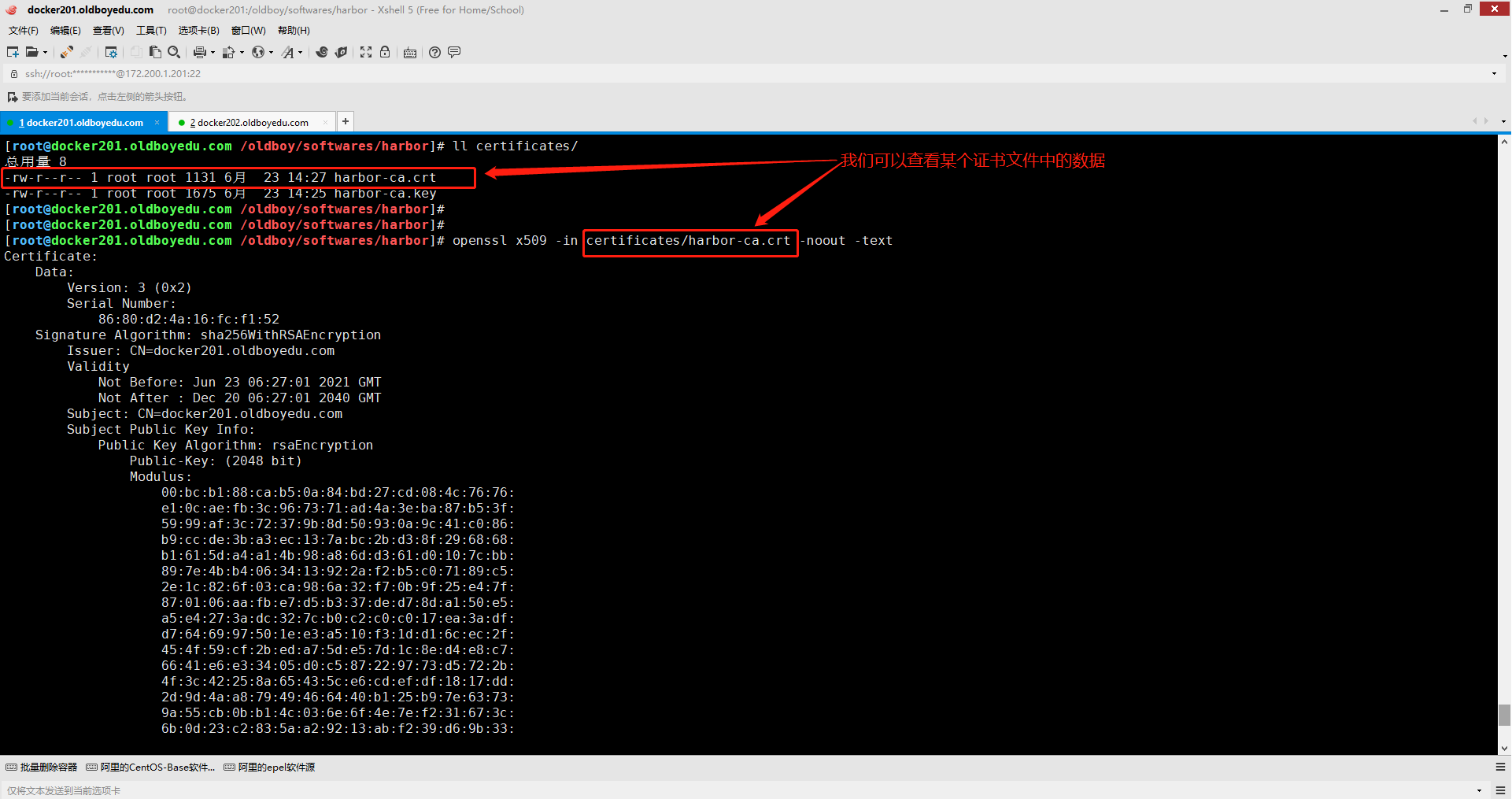Toggle full screen mode icon
This screenshot has height=799, width=1512.
[366, 52]
